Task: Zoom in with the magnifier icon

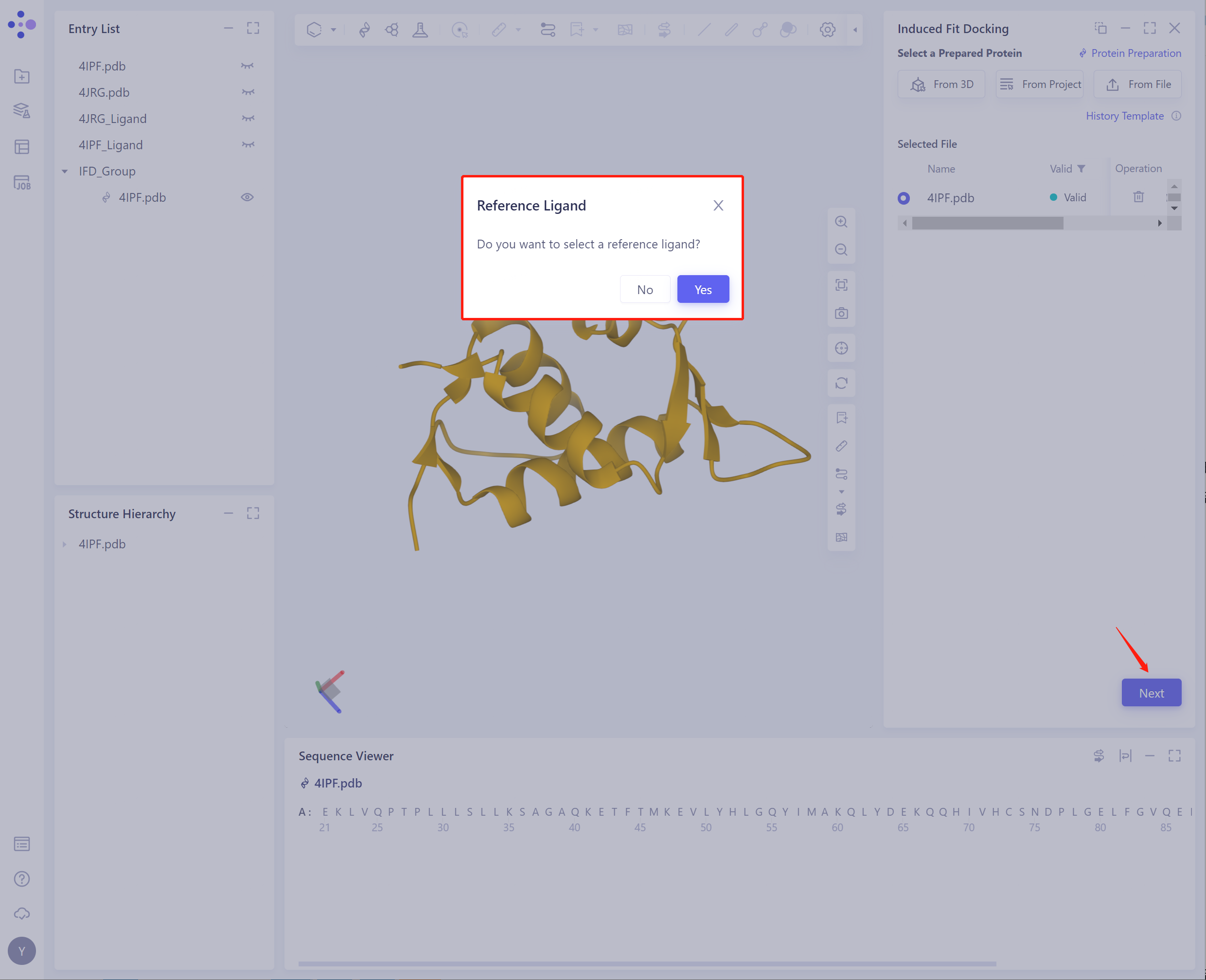Action: point(841,222)
